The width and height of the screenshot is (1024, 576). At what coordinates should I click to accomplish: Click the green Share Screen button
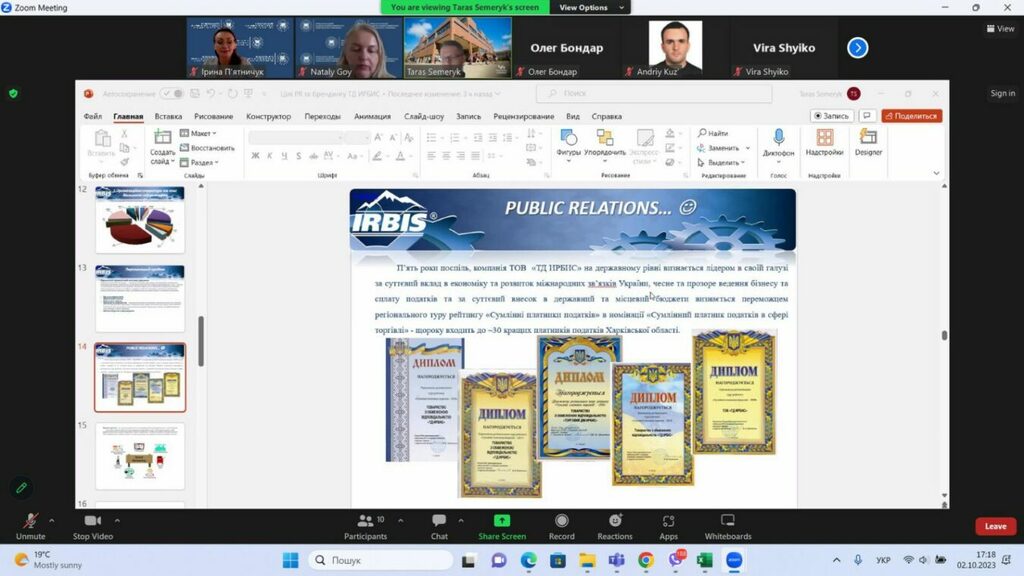[x=502, y=522]
